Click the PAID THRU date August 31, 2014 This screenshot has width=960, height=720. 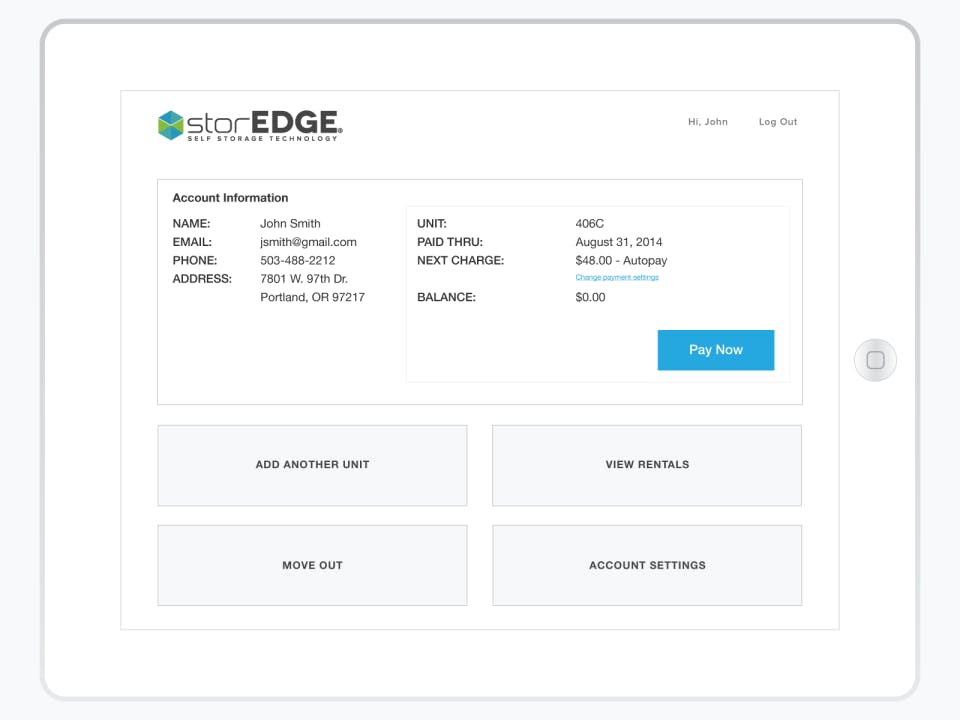(619, 241)
